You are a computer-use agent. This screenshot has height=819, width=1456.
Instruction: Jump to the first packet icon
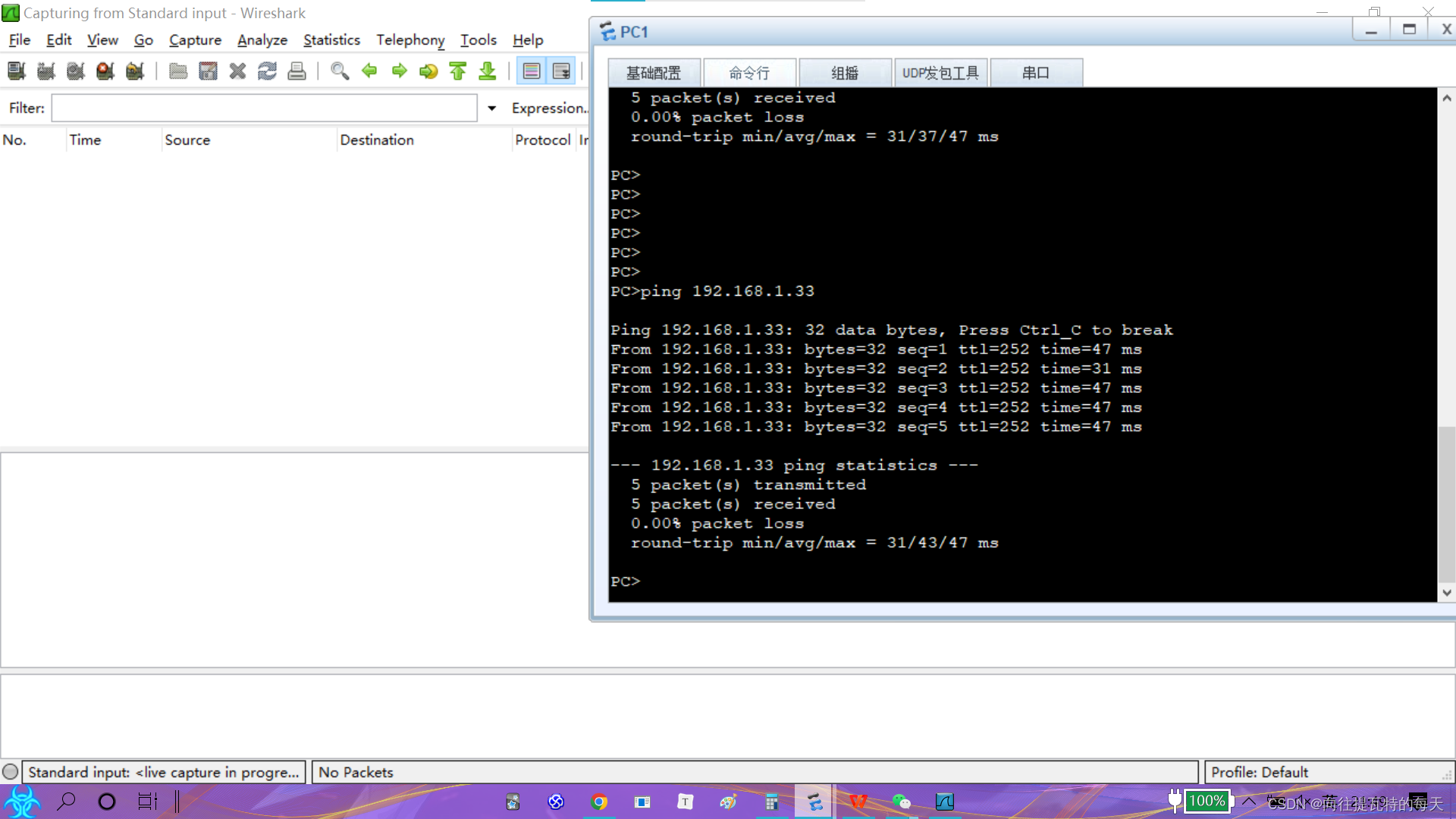pyautogui.click(x=458, y=71)
